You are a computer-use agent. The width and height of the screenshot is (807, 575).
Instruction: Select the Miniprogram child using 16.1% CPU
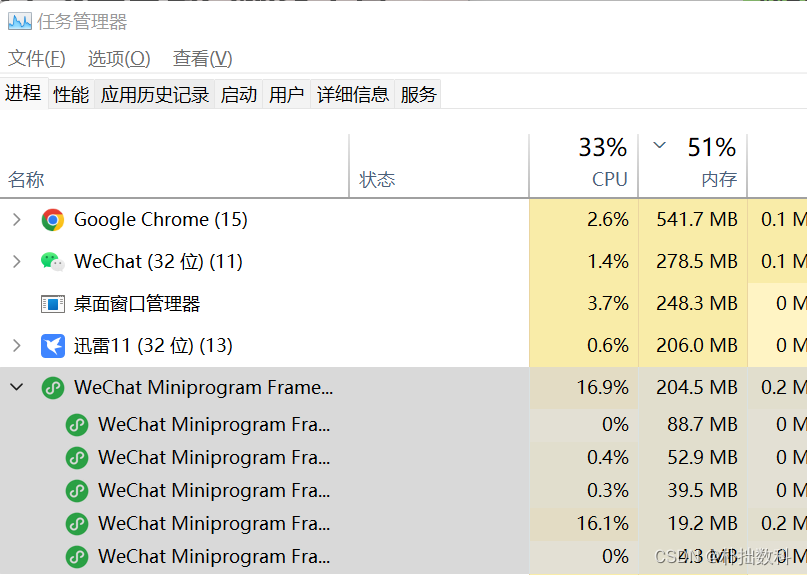pos(77,524)
